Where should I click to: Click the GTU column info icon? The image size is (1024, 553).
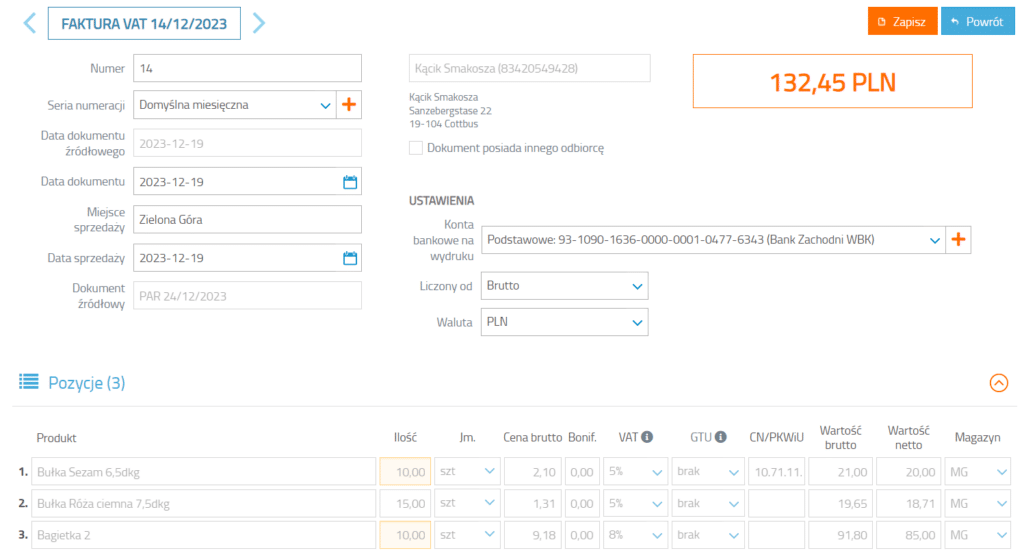pos(723,437)
